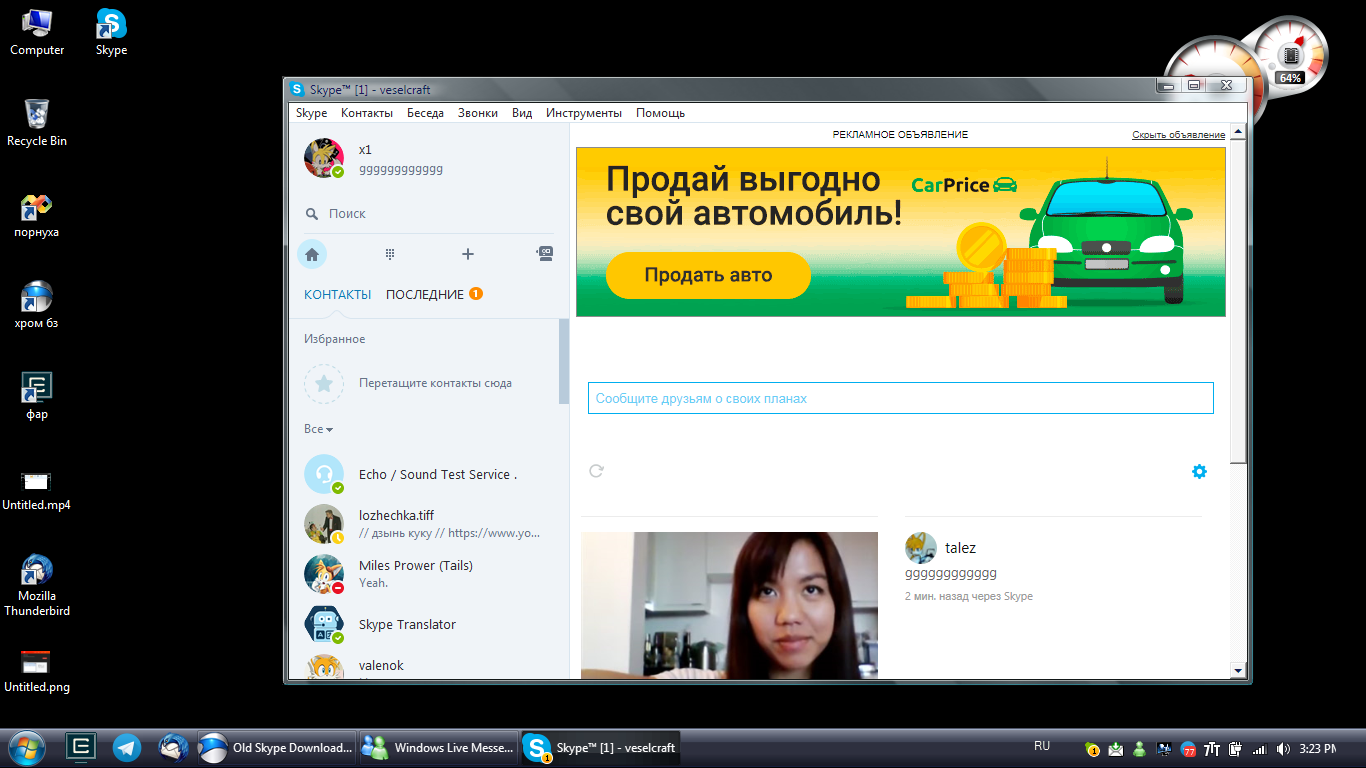
Task: Click the mail download tray icon
Action: (x=1116, y=749)
